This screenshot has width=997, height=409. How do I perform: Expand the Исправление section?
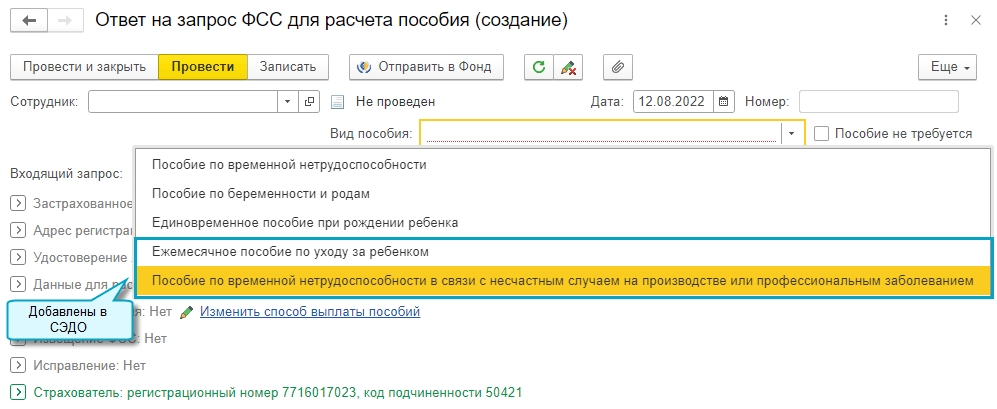tap(17, 366)
